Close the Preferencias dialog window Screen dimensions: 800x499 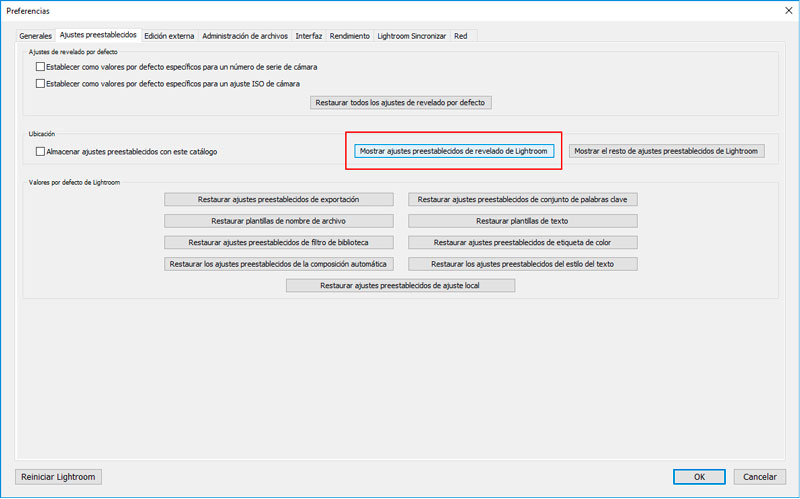[x=788, y=11]
